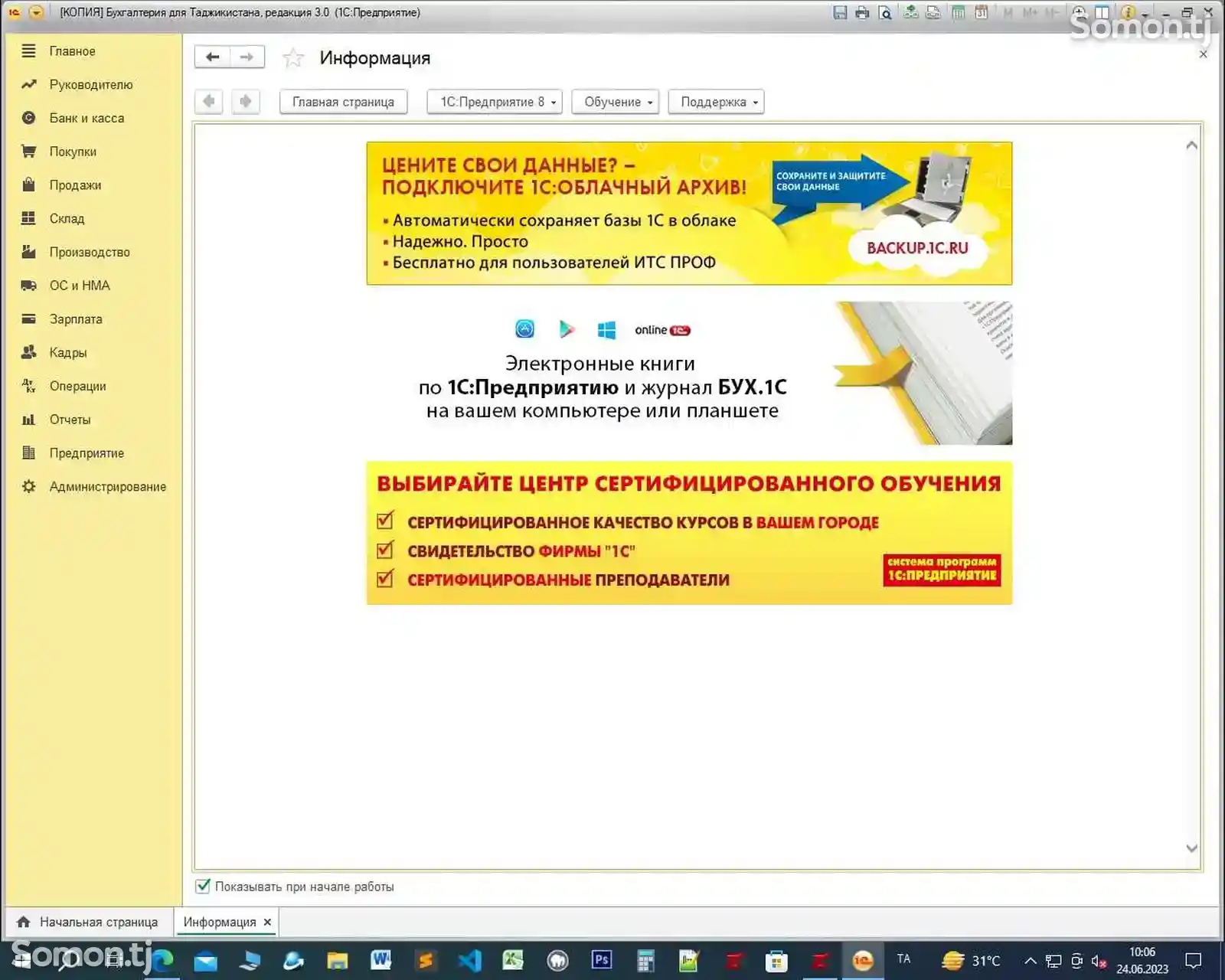The height and width of the screenshot is (980, 1225).
Task: Open the Склад section
Action: point(67,218)
